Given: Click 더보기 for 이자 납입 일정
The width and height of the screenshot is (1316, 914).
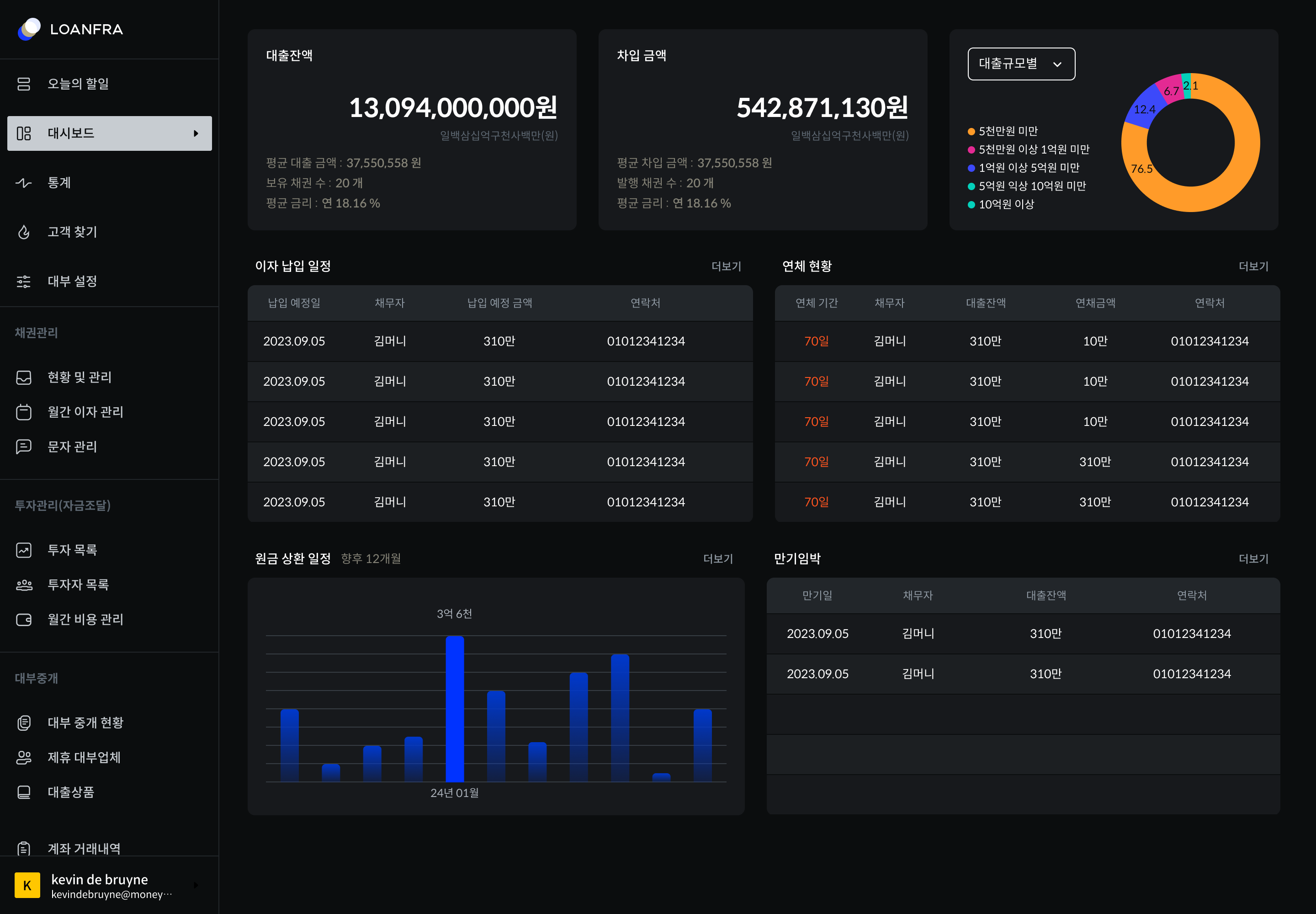Looking at the screenshot, I should click(x=726, y=266).
